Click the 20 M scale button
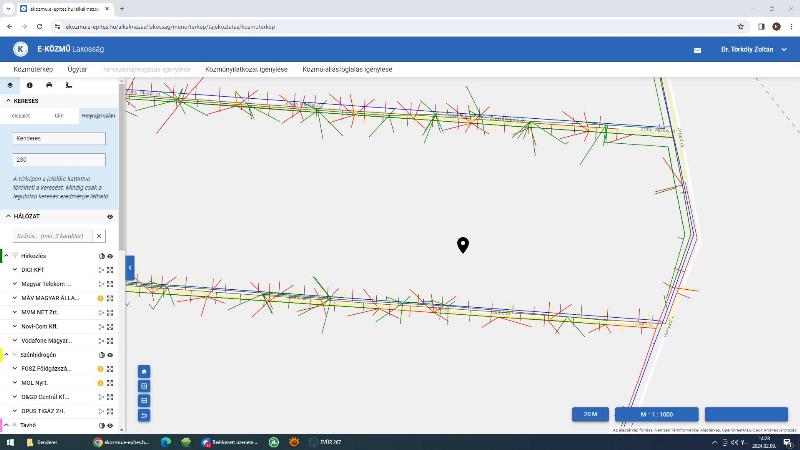The height and width of the screenshot is (450, 800). coord(590,414)
